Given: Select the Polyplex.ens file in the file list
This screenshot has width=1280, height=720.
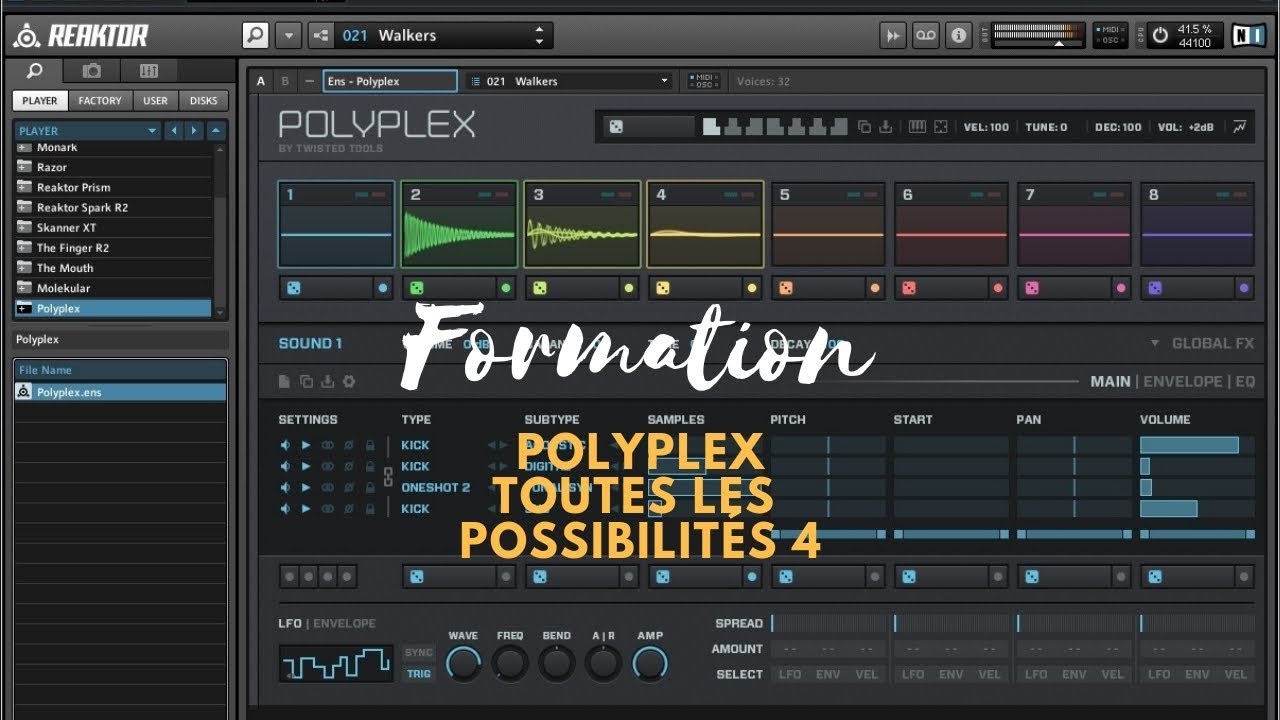Looking at the screenshot, I should click(x=121, y=392).
